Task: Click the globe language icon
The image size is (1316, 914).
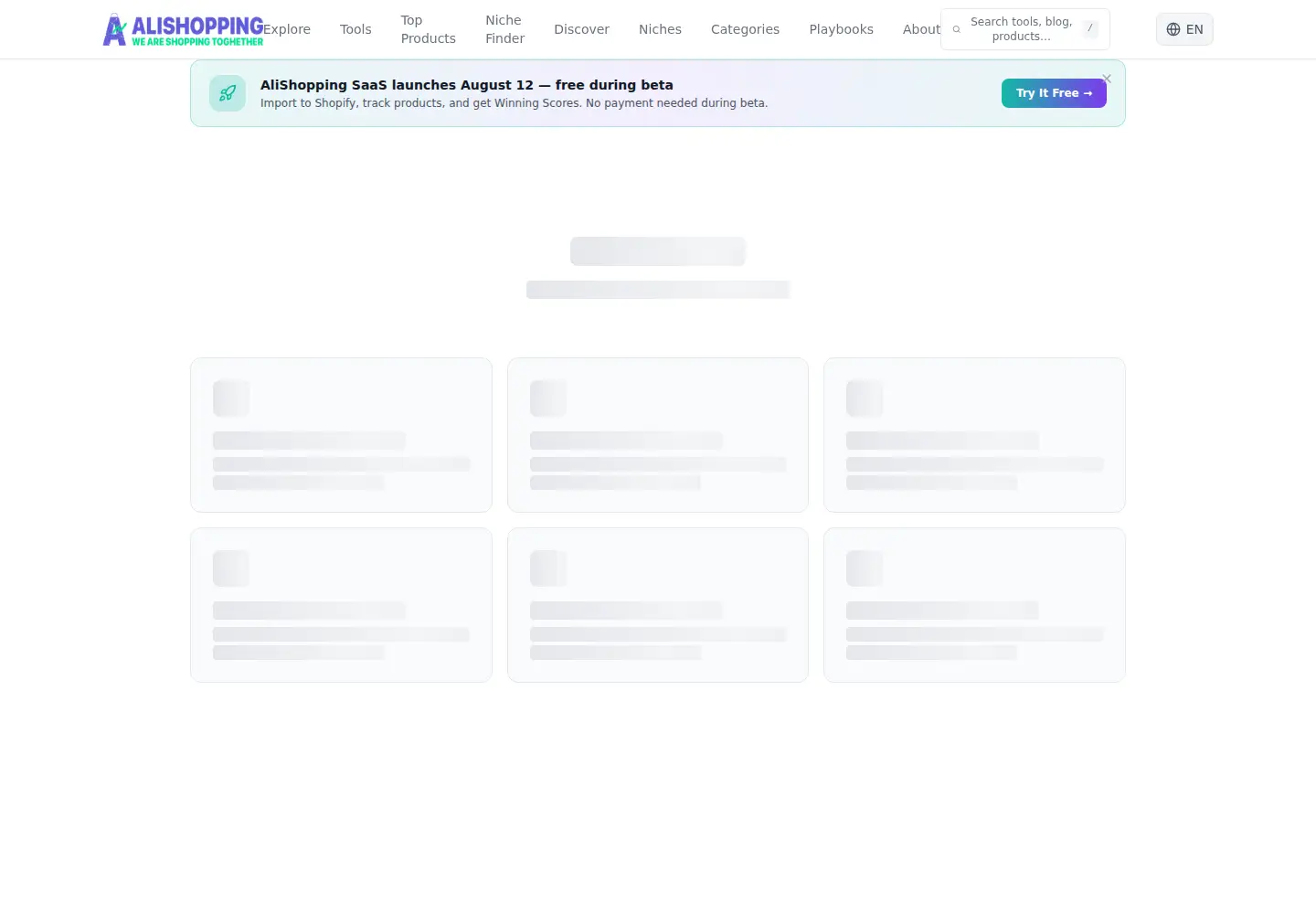Action: [1173, 29]
